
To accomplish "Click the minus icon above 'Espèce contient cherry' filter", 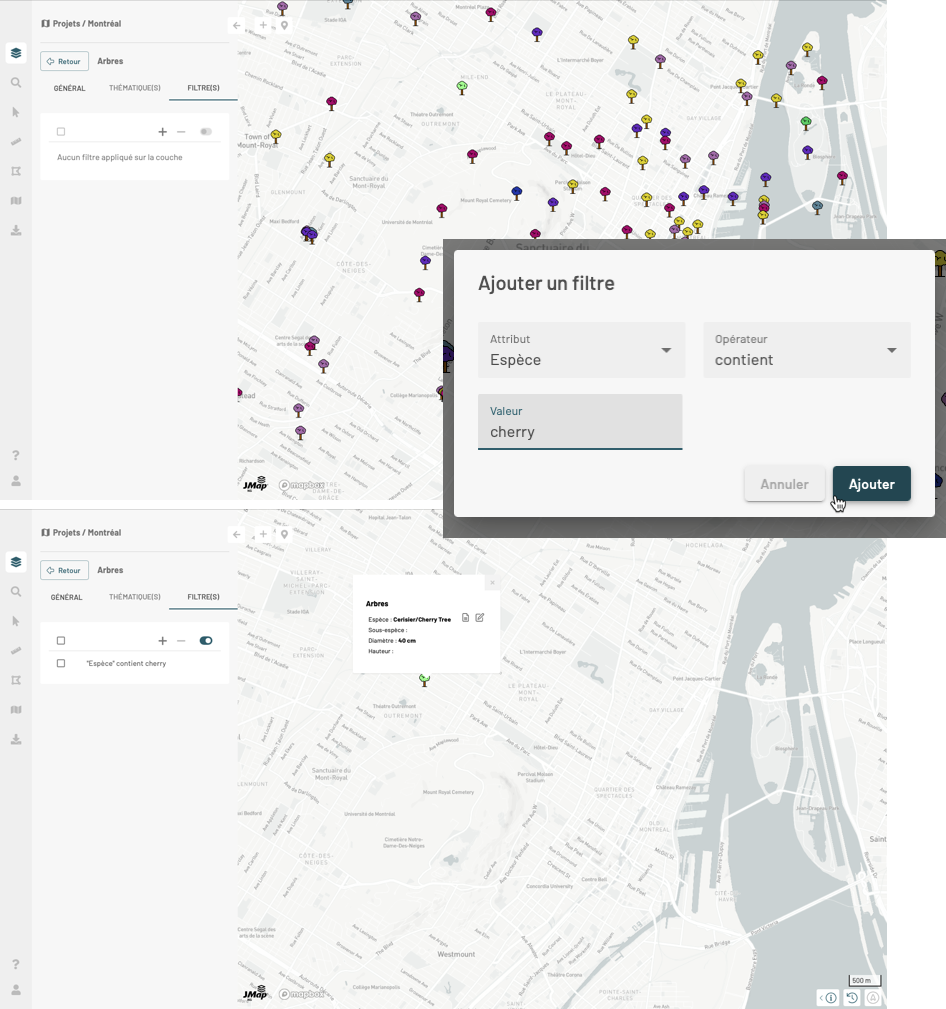I will tap(181, 641).
